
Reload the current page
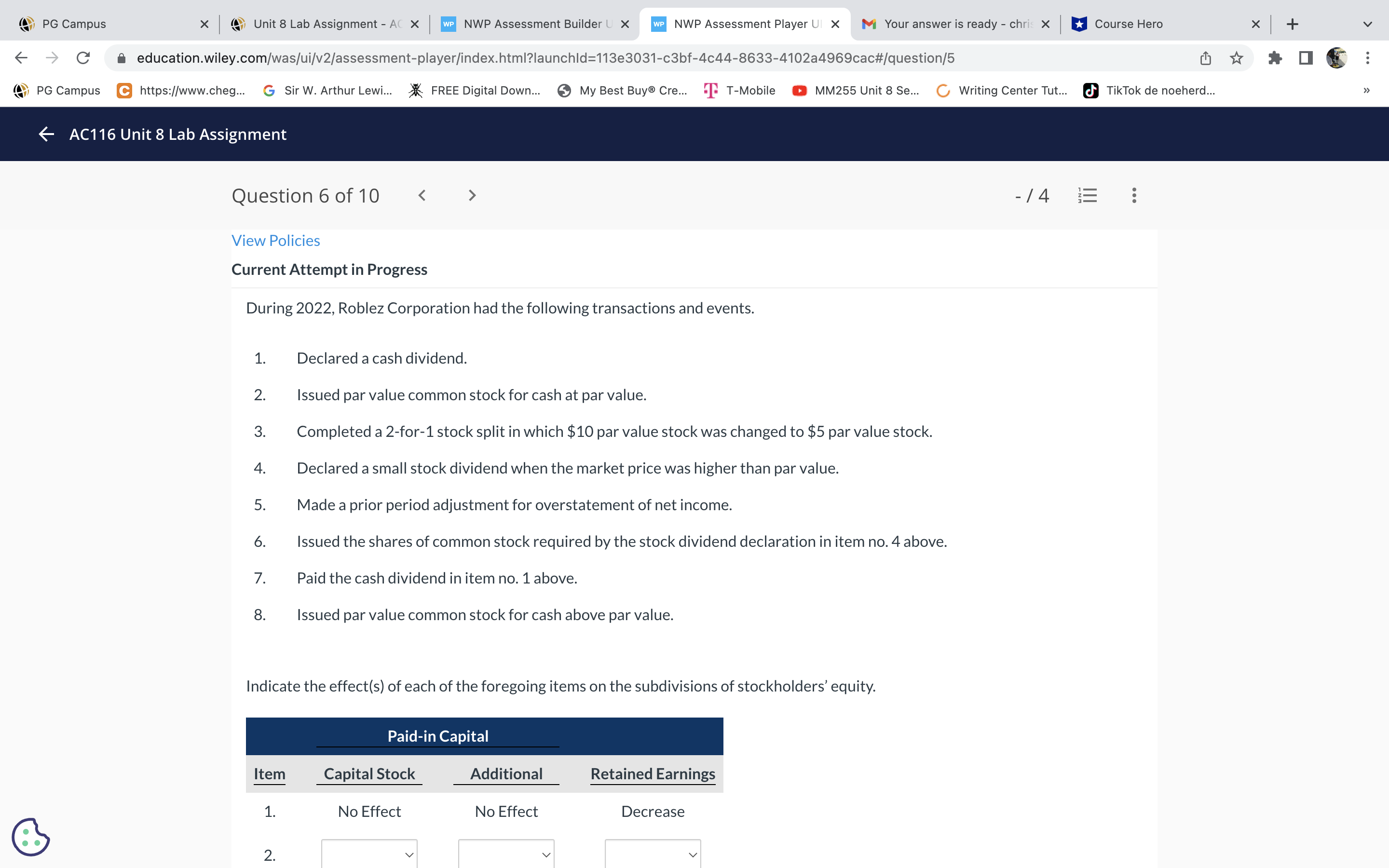[83, 58]
